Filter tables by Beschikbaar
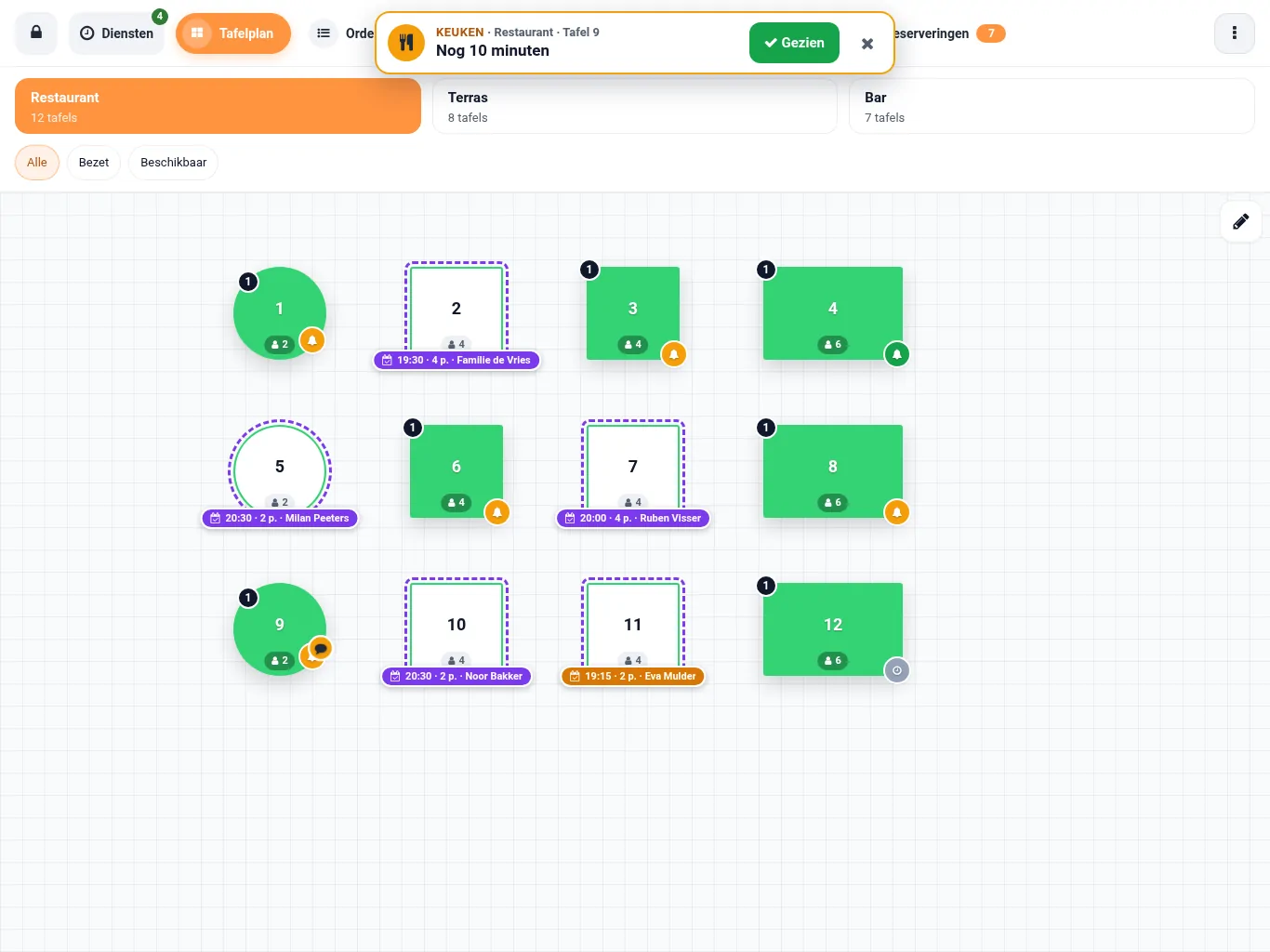This screenshot has width=1270, height=952. click(174, 163)
